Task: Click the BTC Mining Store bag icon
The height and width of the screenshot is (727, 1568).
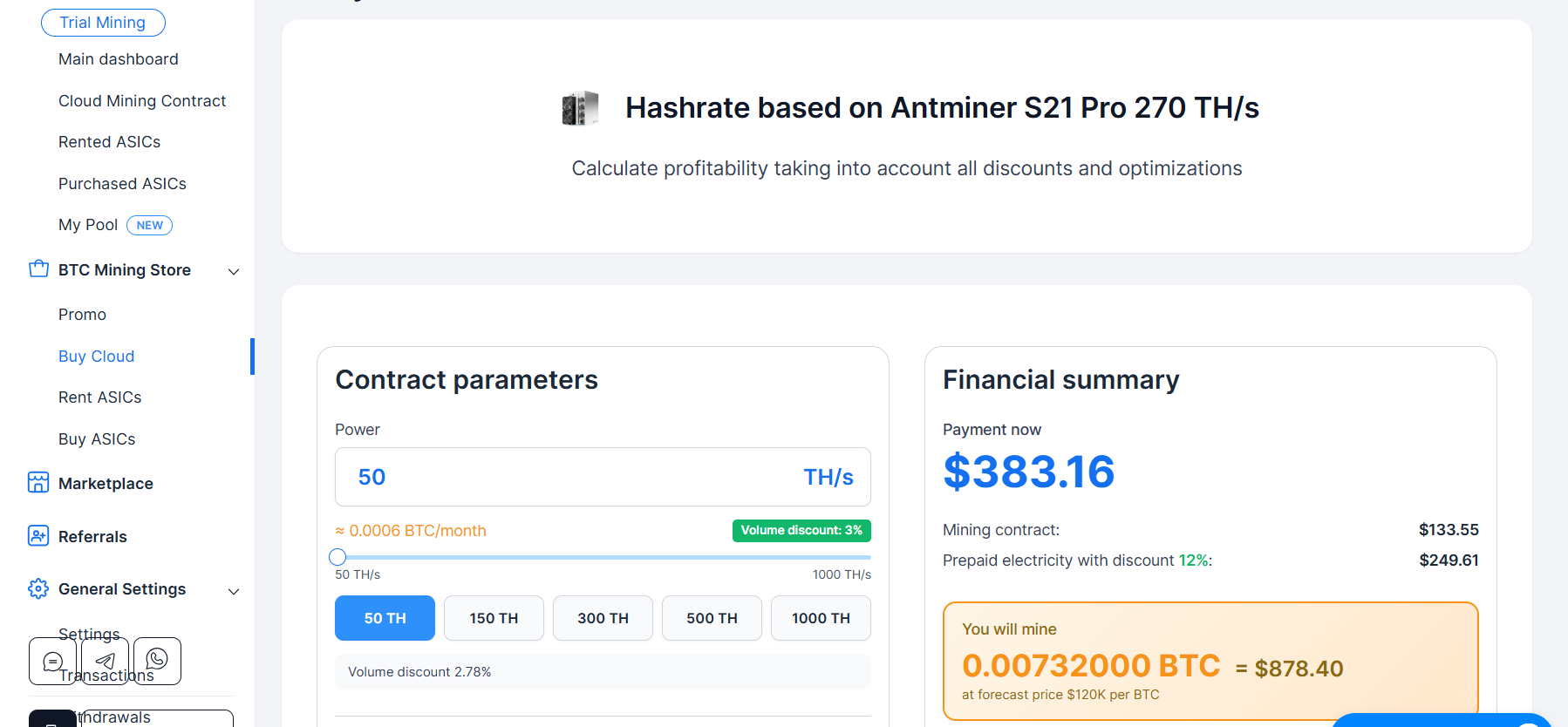Action: point(38,269)
